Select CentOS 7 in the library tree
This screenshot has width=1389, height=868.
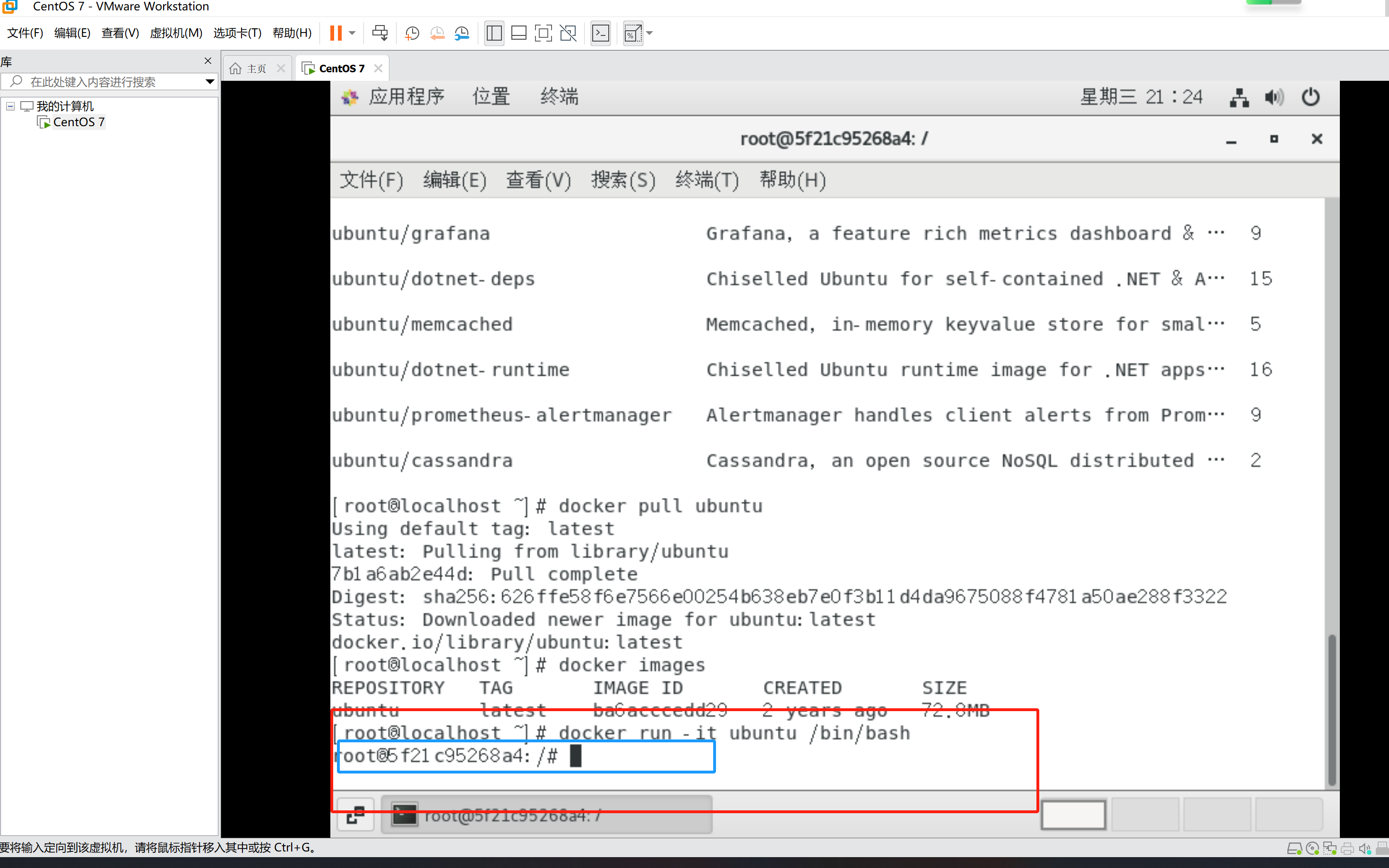pyautogui.click(x=78, y=122)
